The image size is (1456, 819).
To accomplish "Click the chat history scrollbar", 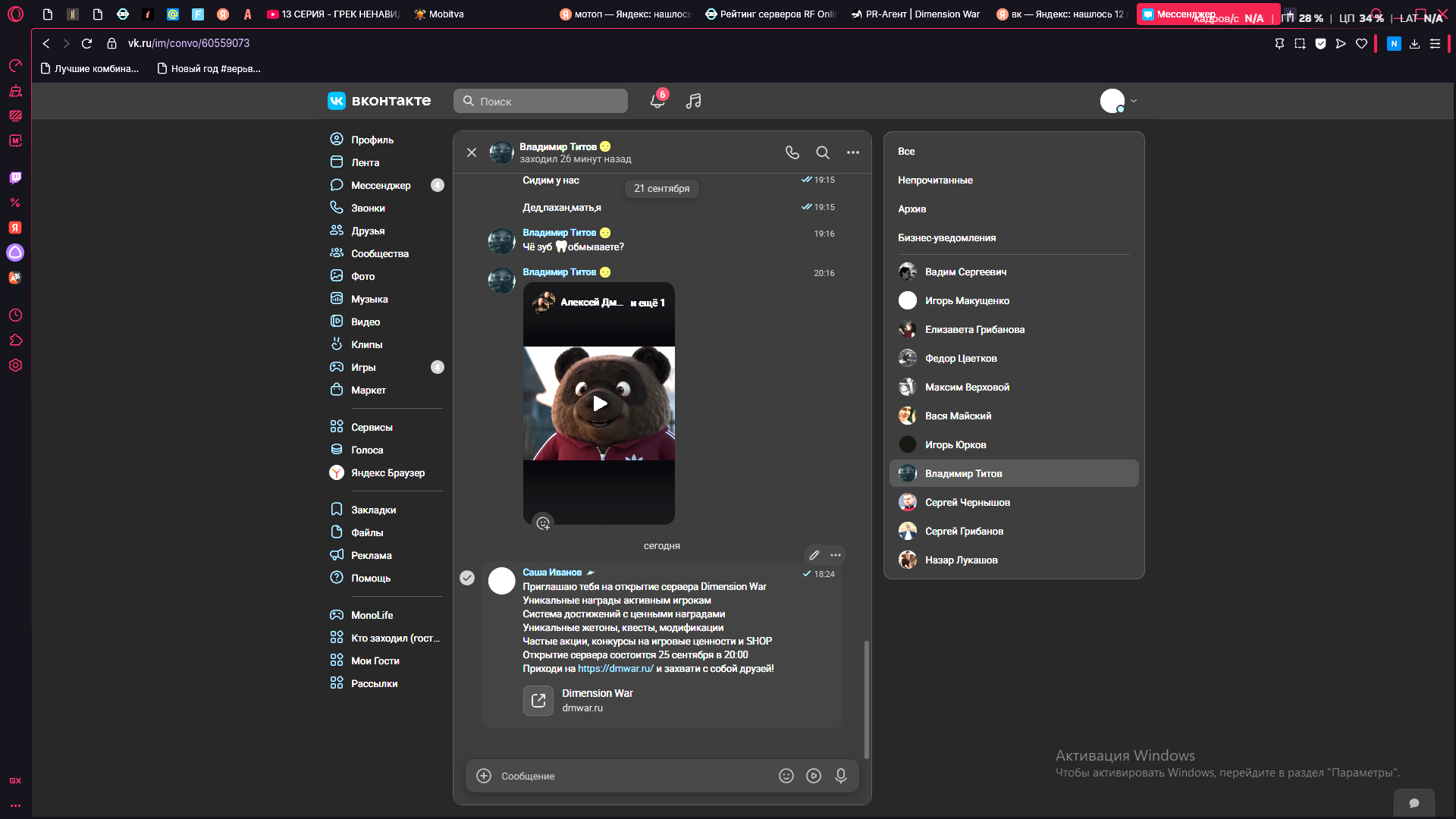I will point(866,699).
